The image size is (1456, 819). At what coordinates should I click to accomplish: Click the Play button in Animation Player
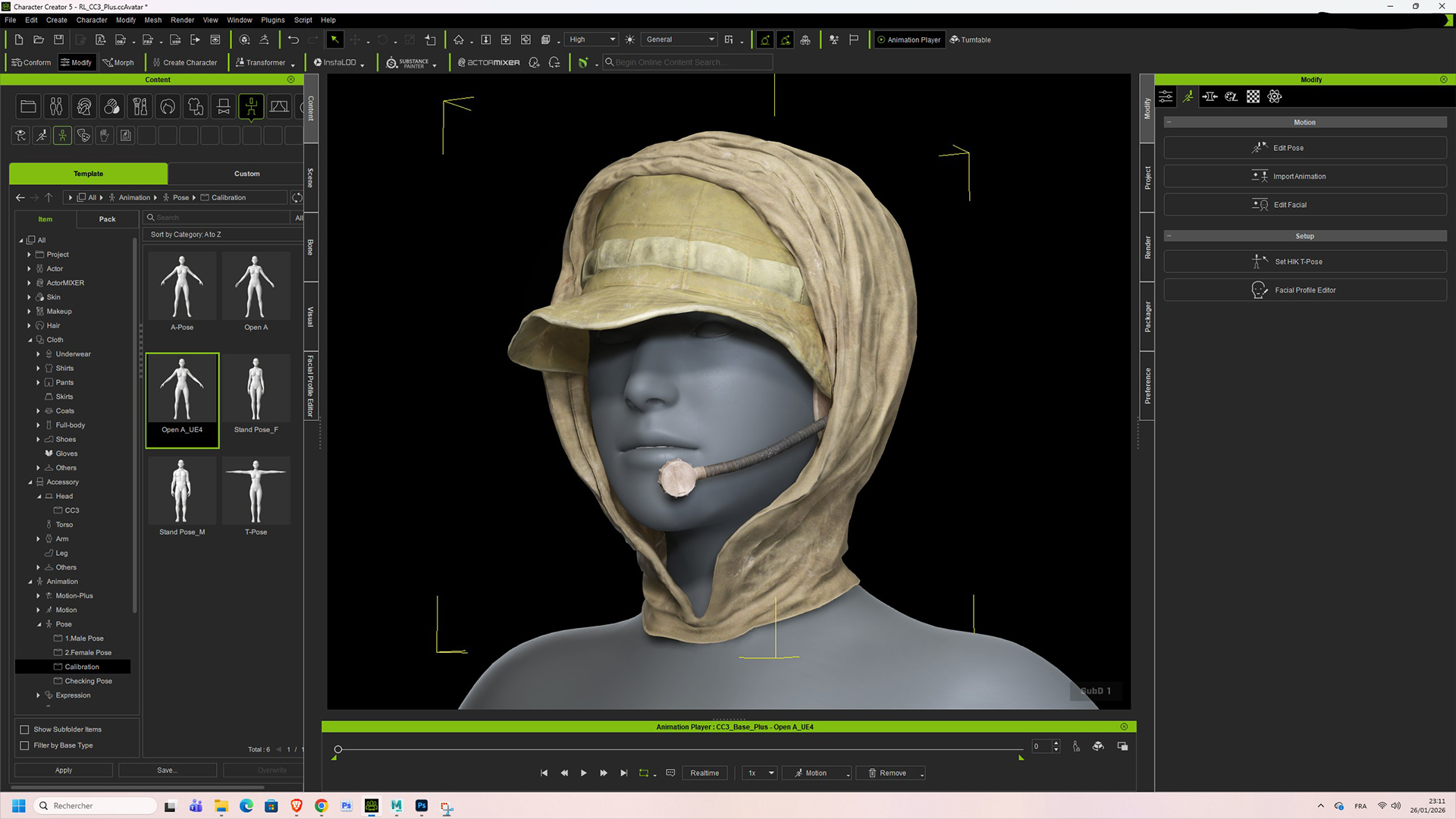pos(583,773)
